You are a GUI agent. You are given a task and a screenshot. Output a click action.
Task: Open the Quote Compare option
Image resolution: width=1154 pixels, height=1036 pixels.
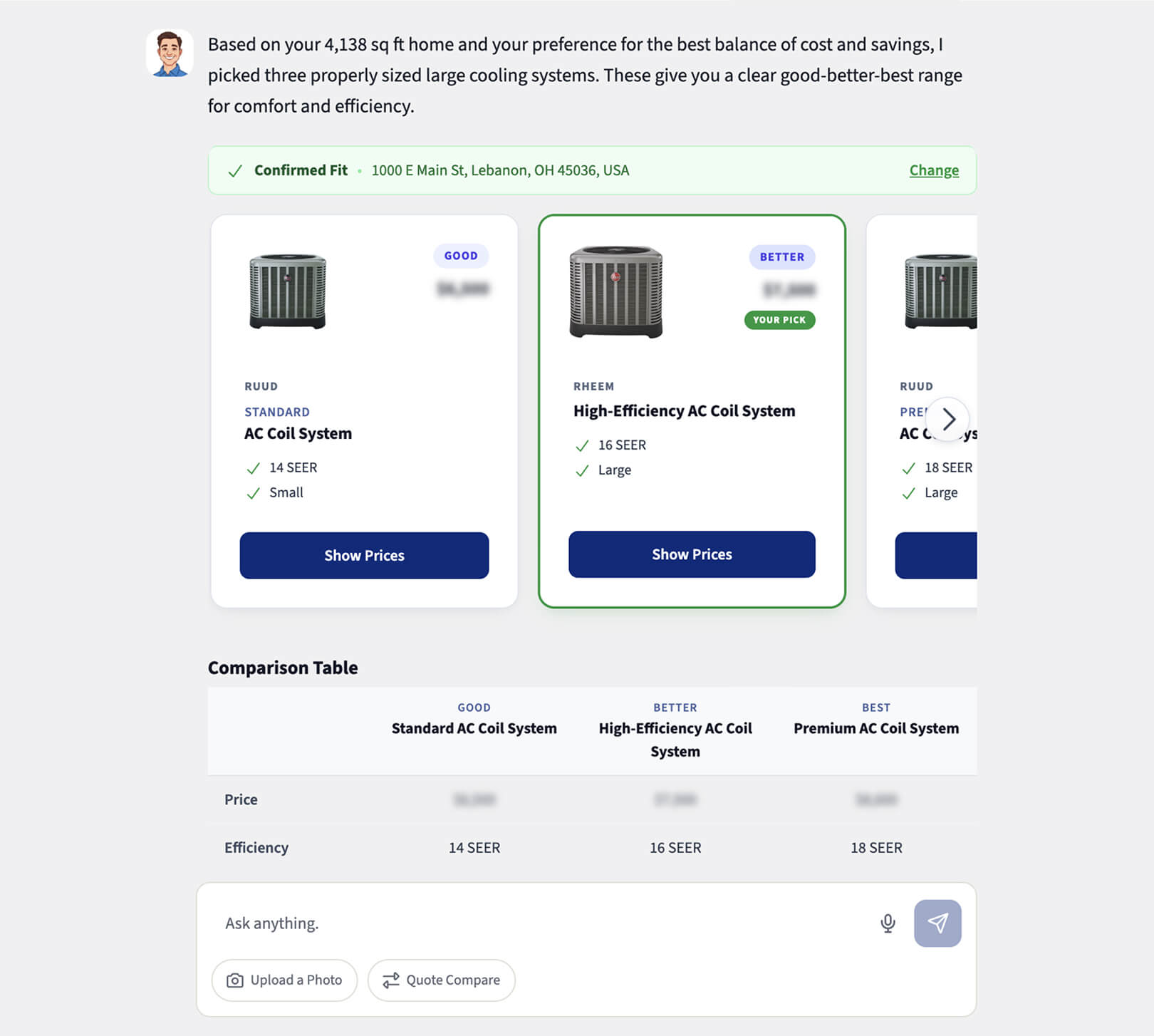pos(441,980)
